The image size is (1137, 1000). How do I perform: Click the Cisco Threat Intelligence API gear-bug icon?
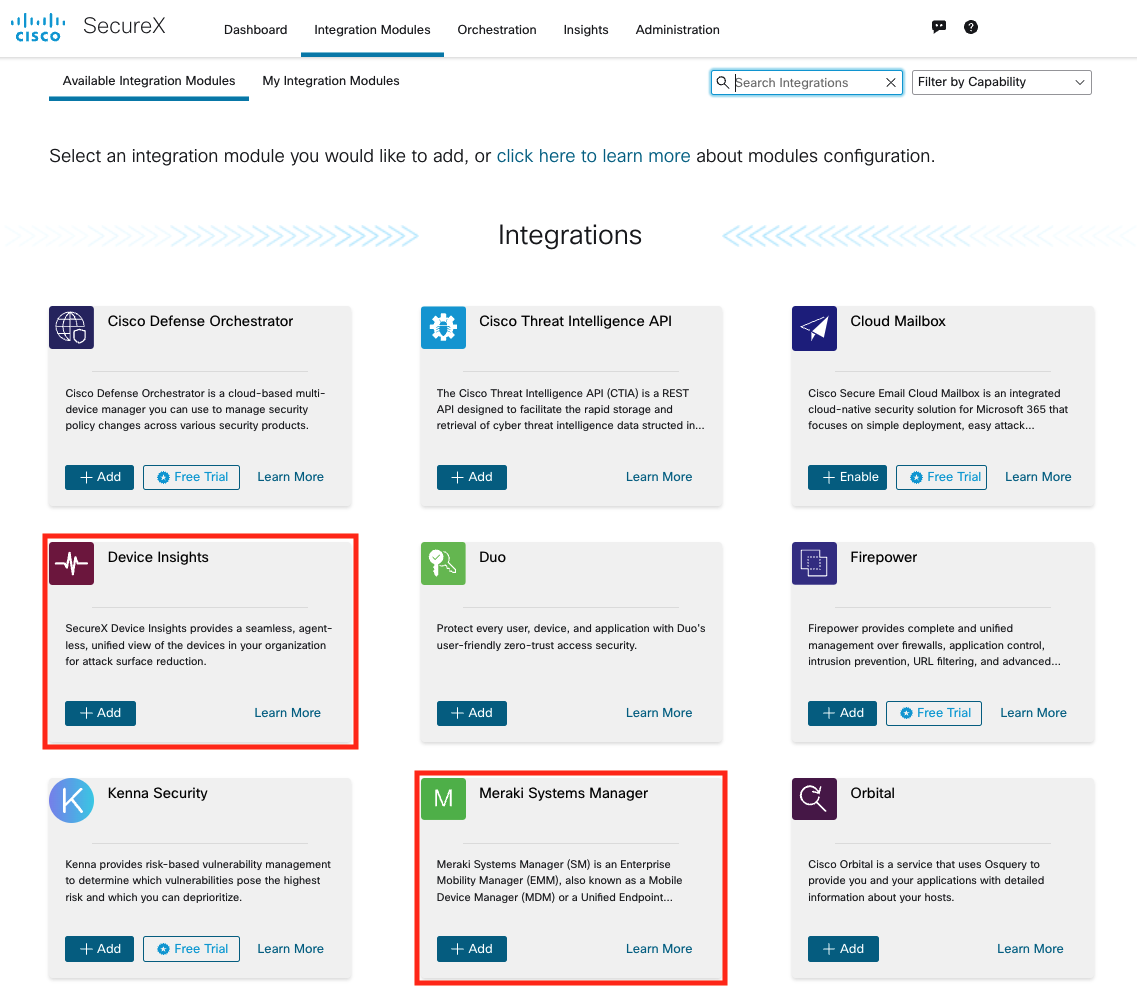[443, 327]
